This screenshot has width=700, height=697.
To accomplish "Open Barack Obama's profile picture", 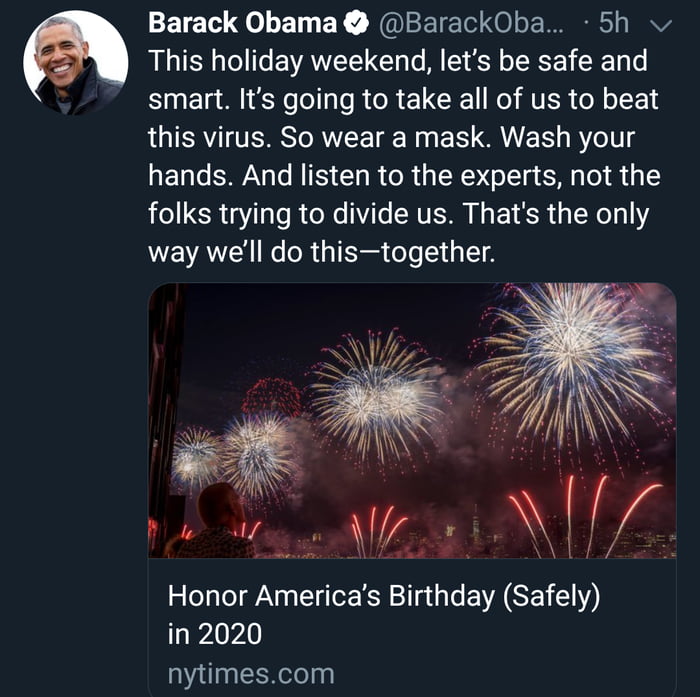I will coord(75,63).
